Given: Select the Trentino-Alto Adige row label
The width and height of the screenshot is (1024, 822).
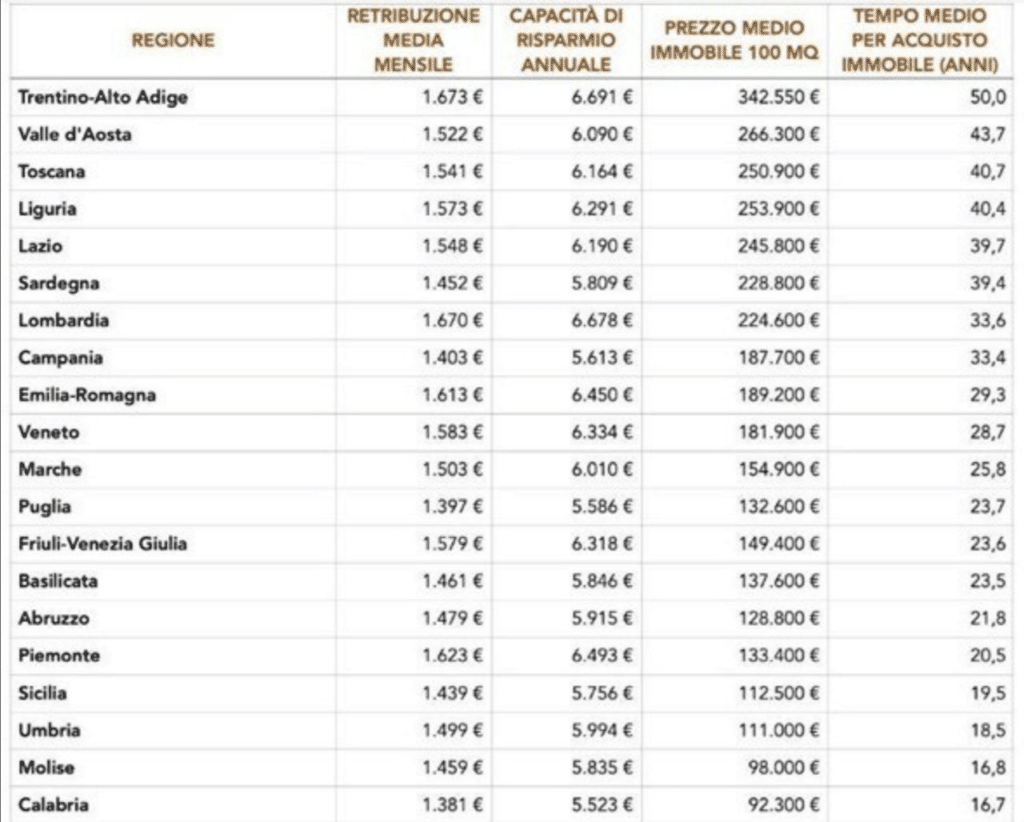Looking at the screenshot, I should (103, 97).
